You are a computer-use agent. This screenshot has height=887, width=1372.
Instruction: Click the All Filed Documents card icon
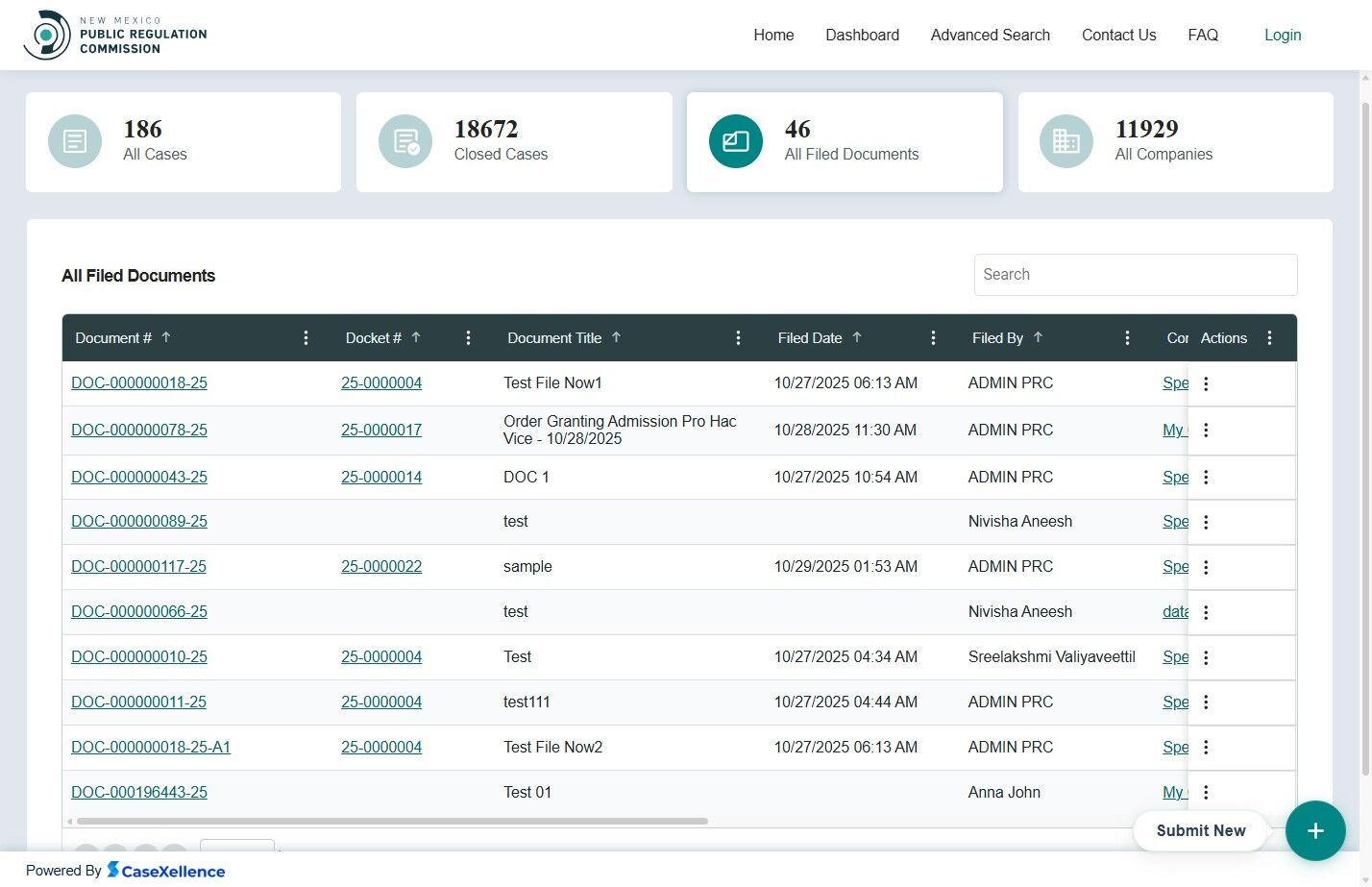(x=735, y=140)
